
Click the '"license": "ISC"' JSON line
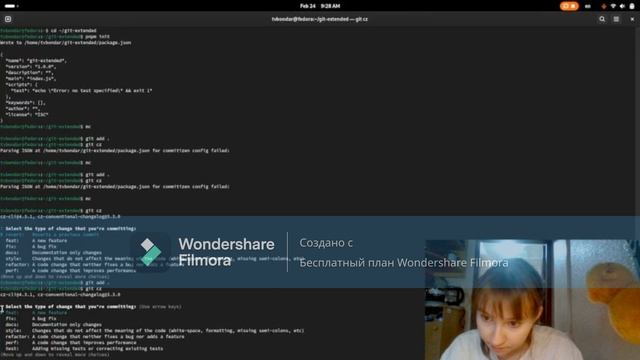tap(27, 115)
